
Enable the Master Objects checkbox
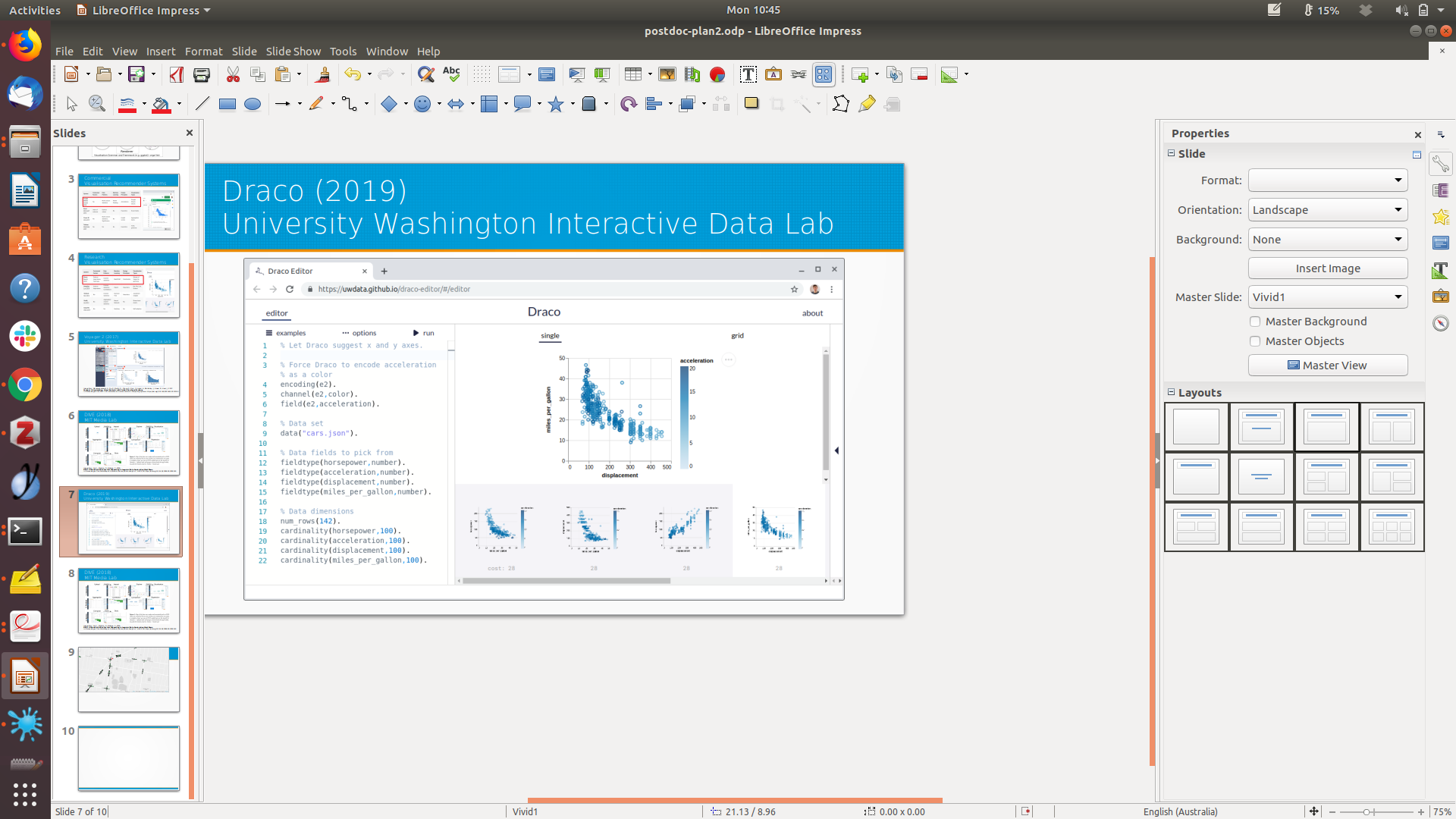(1255, 341)
